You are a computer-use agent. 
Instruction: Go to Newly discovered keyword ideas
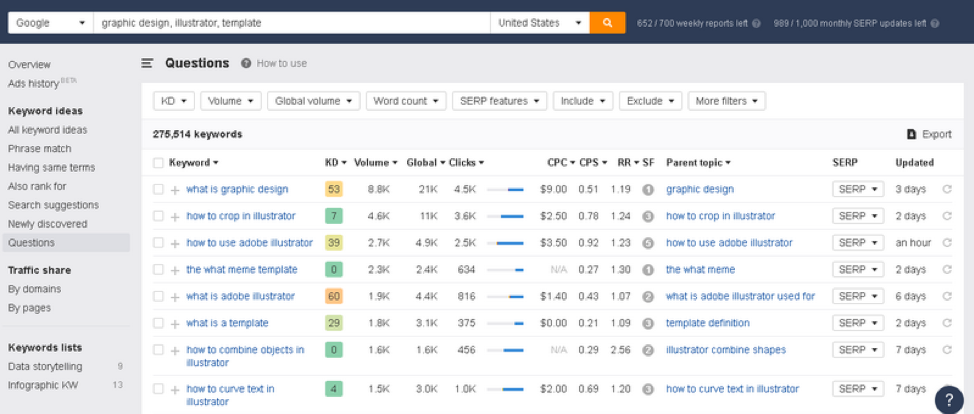[x=47, y=224]
